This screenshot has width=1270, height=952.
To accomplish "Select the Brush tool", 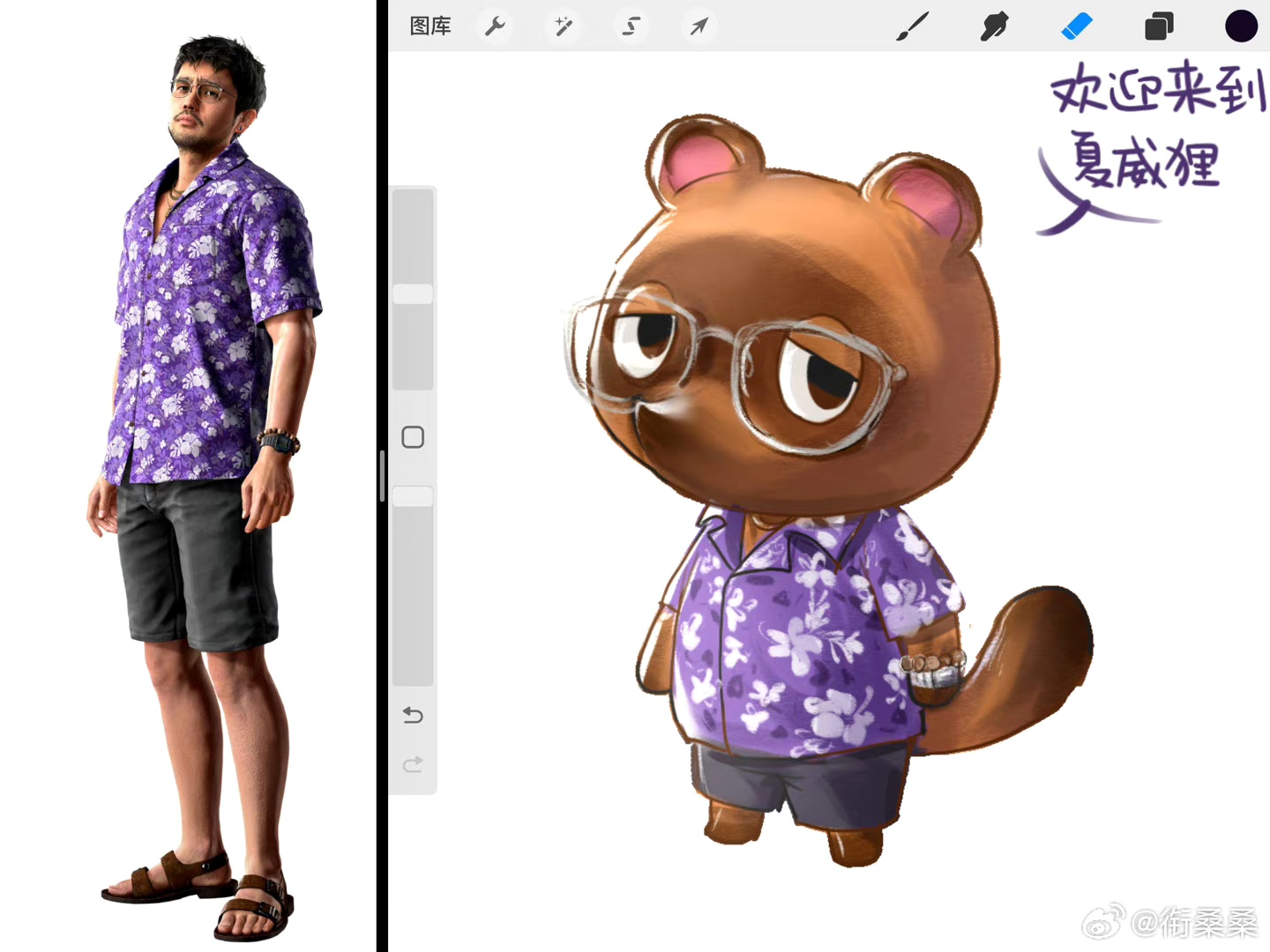I will (913, 26).
